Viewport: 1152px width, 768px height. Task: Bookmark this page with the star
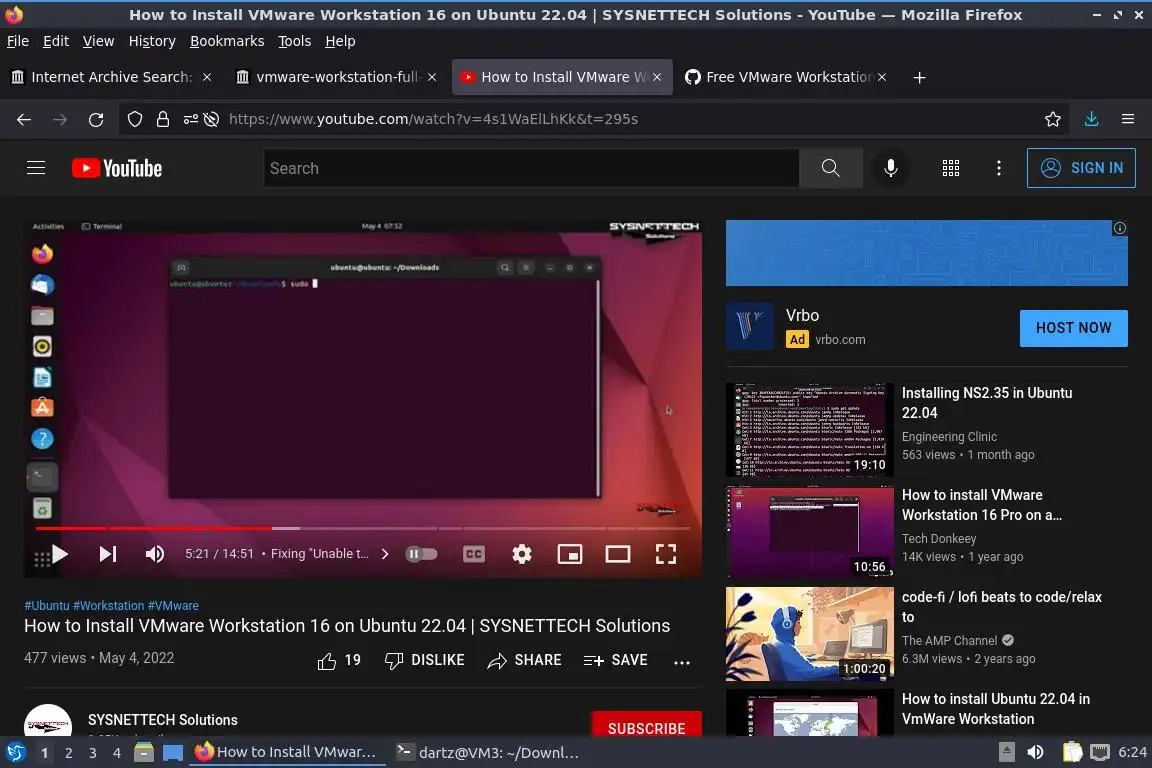point(1052,119)
